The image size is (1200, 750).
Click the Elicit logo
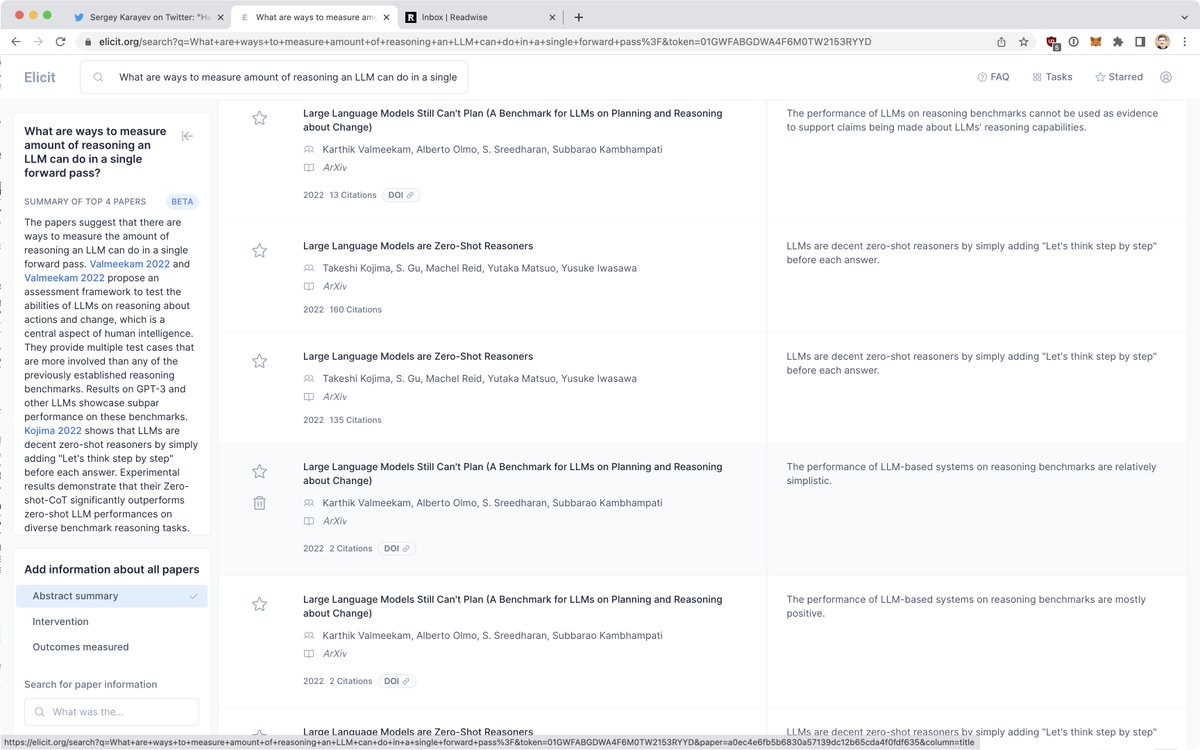point(40,77)
